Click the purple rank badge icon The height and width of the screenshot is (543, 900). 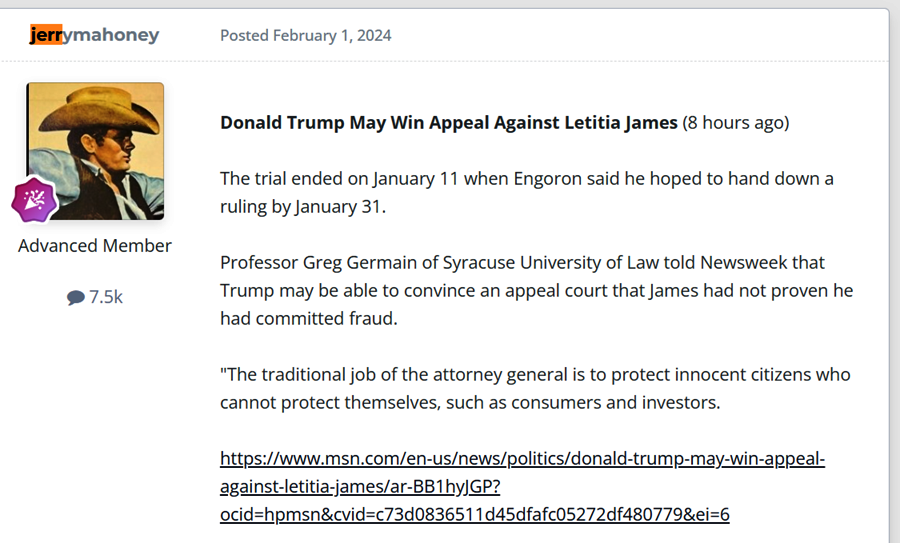coord(34,200)
